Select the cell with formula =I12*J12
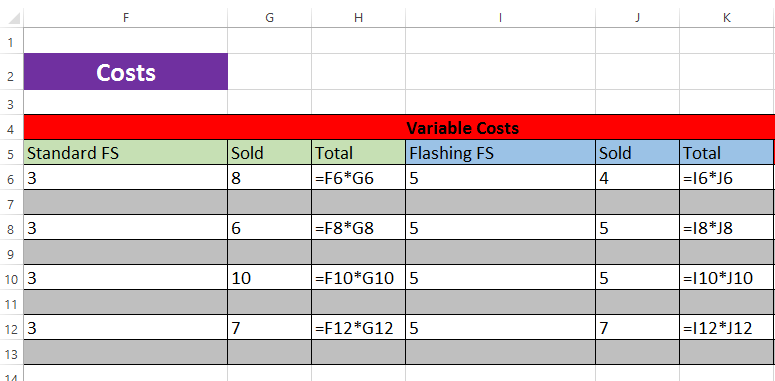 pyautogui.click(x=727, y=328)
